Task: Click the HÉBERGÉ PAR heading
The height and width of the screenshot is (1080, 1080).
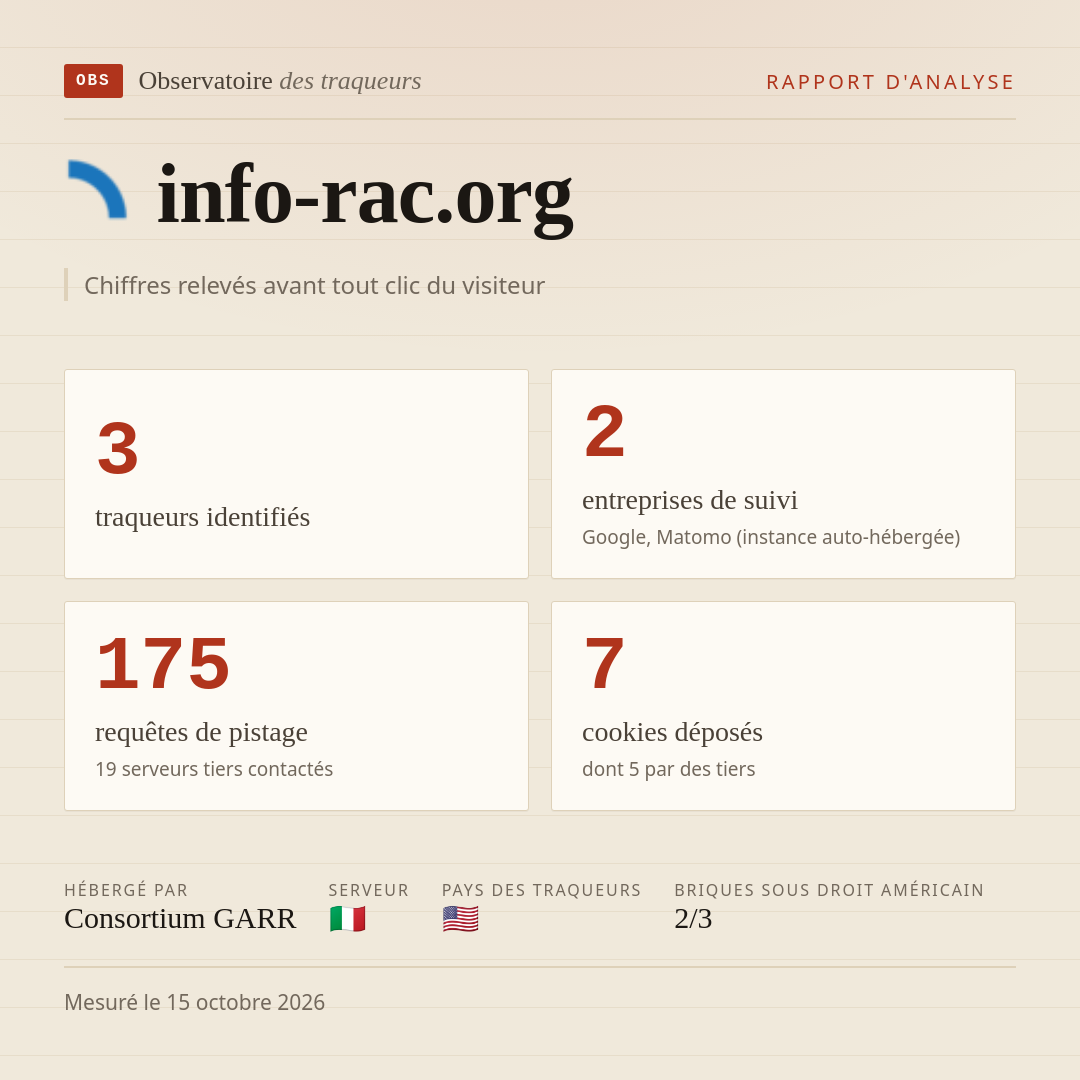Action: [x=126, y=890]
